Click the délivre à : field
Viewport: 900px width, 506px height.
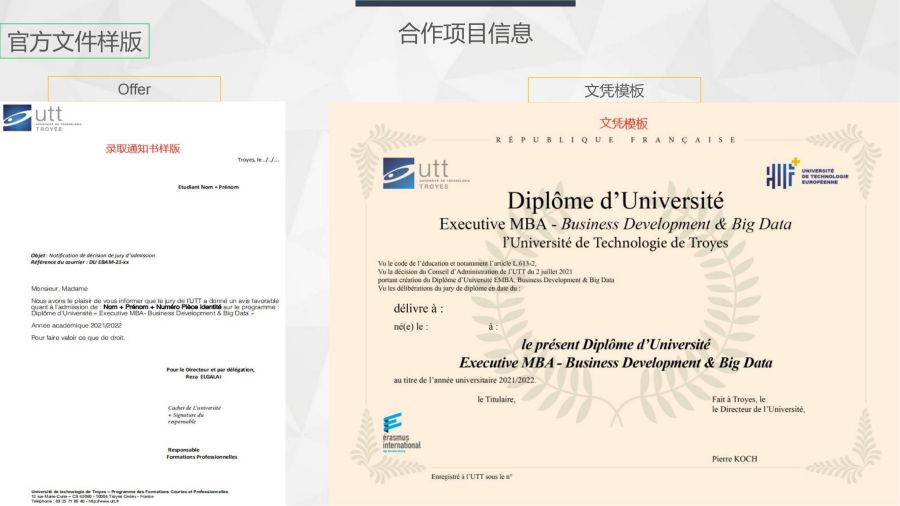(418, 308)
